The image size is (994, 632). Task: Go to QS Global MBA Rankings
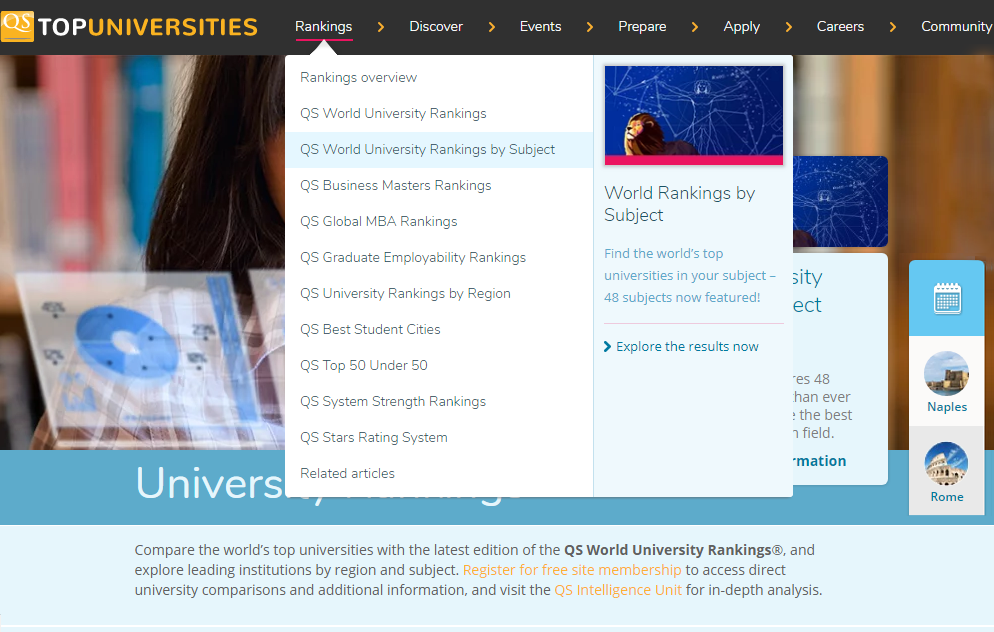439,221
